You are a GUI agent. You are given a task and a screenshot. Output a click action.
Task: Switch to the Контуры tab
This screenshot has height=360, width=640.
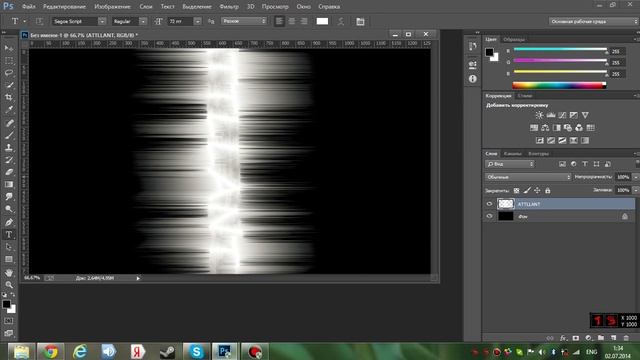(538, 153)
